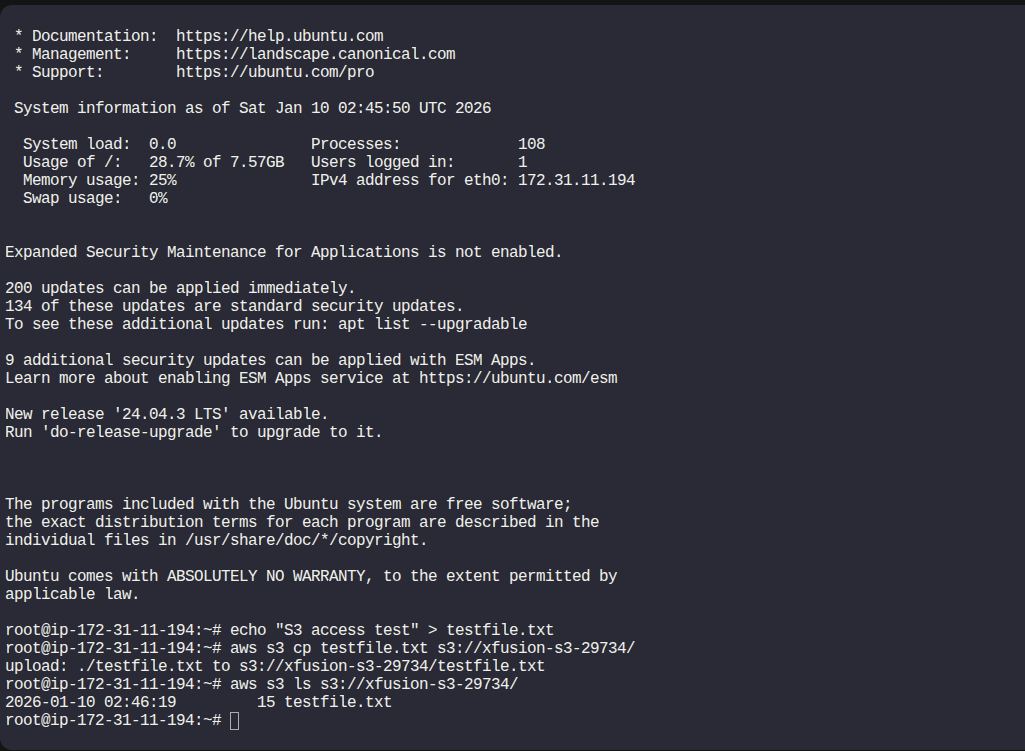Click the Processes value 108

531,144
